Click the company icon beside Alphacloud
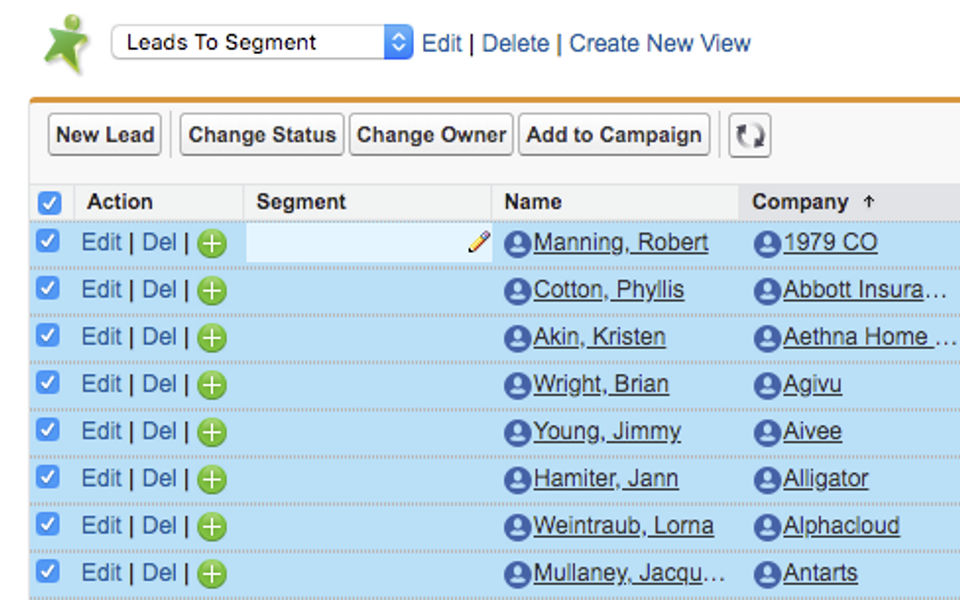The height and width of the screenshot is (600, 960). pyautogui.click(x=767, y=527)
